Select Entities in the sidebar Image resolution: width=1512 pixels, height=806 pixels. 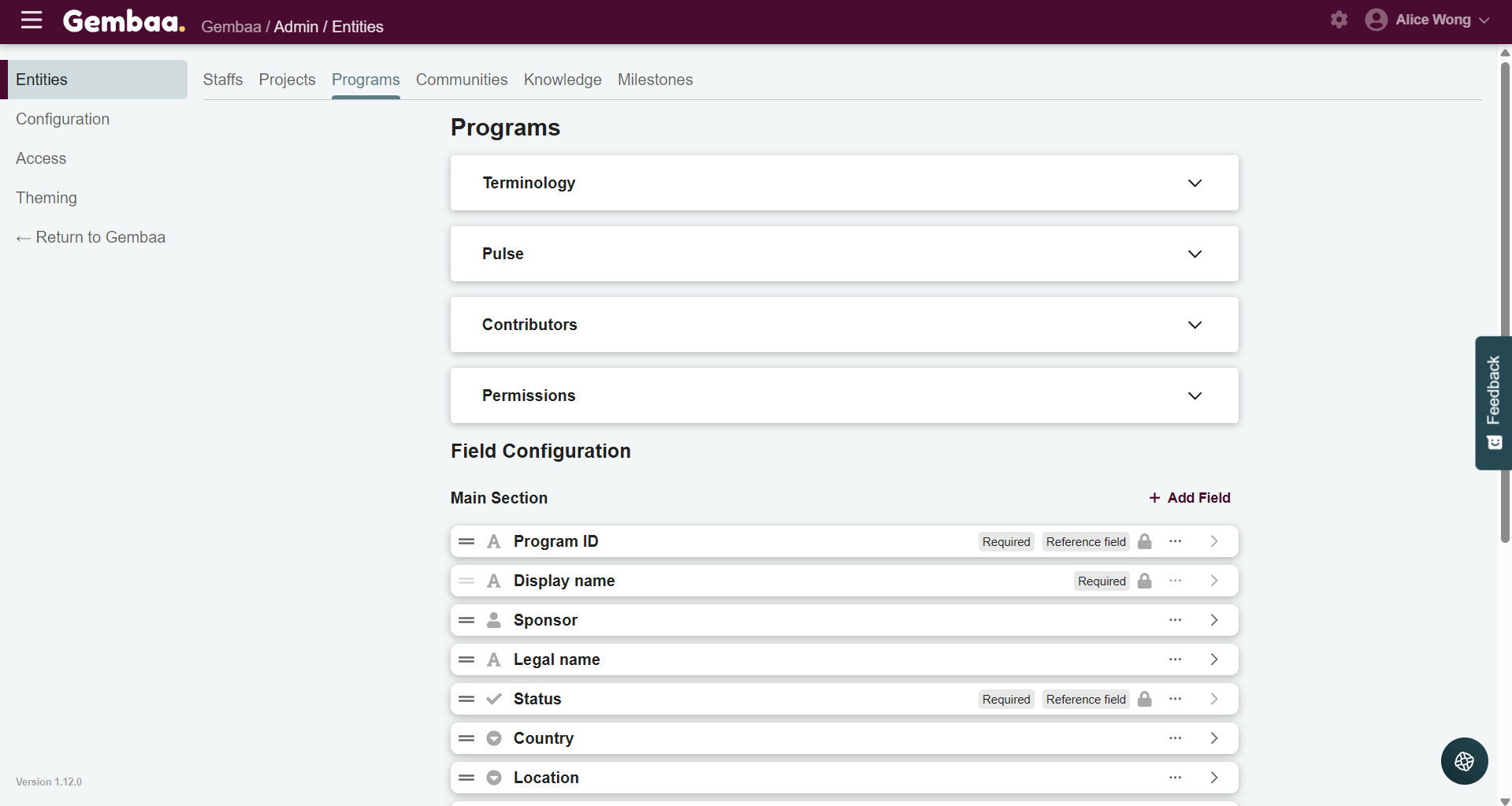(94, 80)
